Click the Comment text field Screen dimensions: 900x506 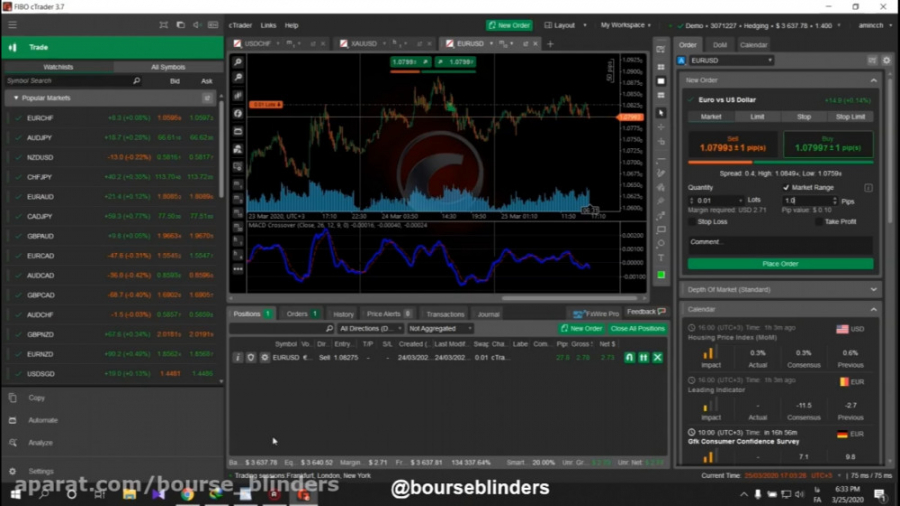pos(781,245)
